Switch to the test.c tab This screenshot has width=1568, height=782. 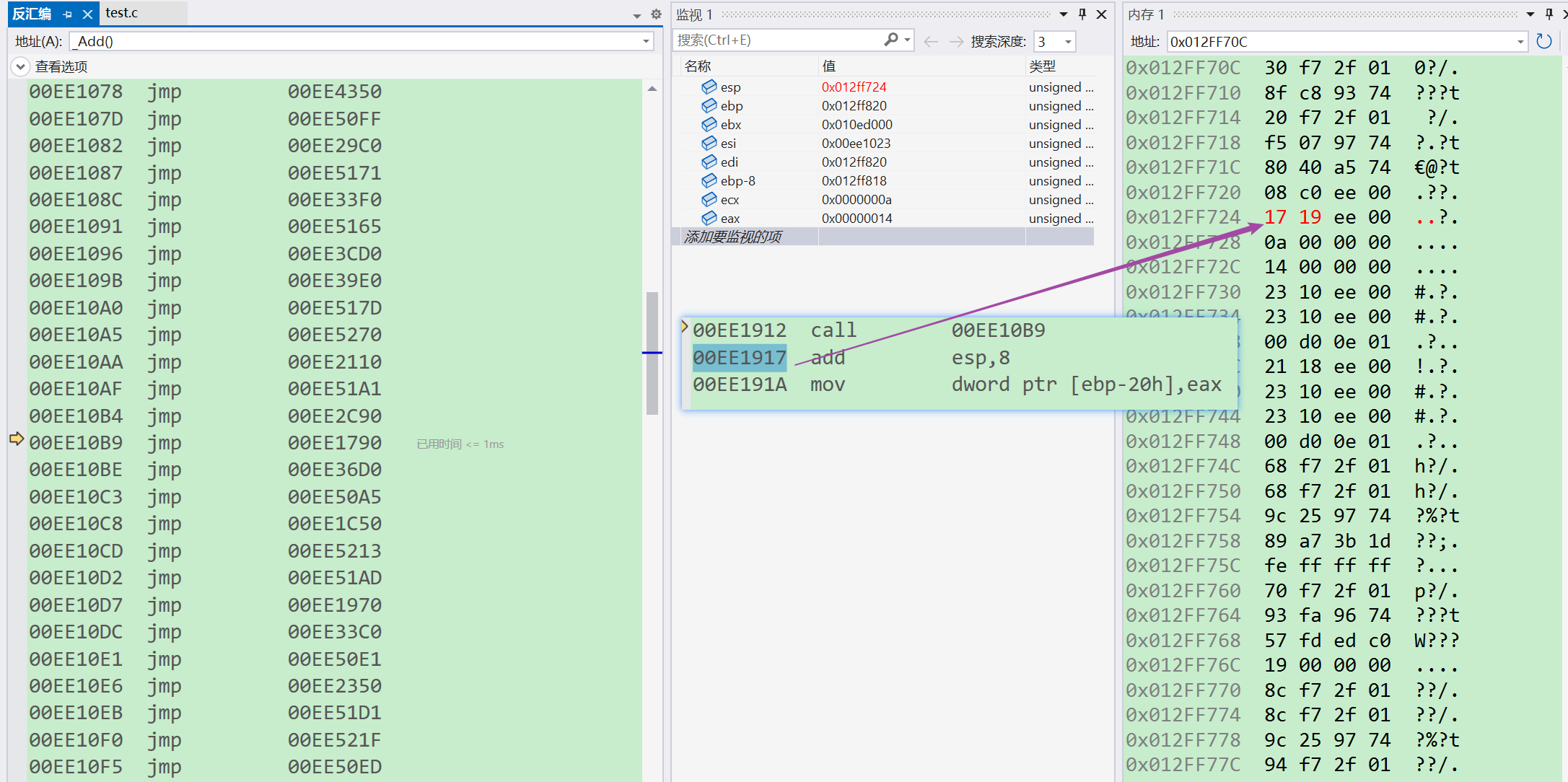click(x=121, y=13)
